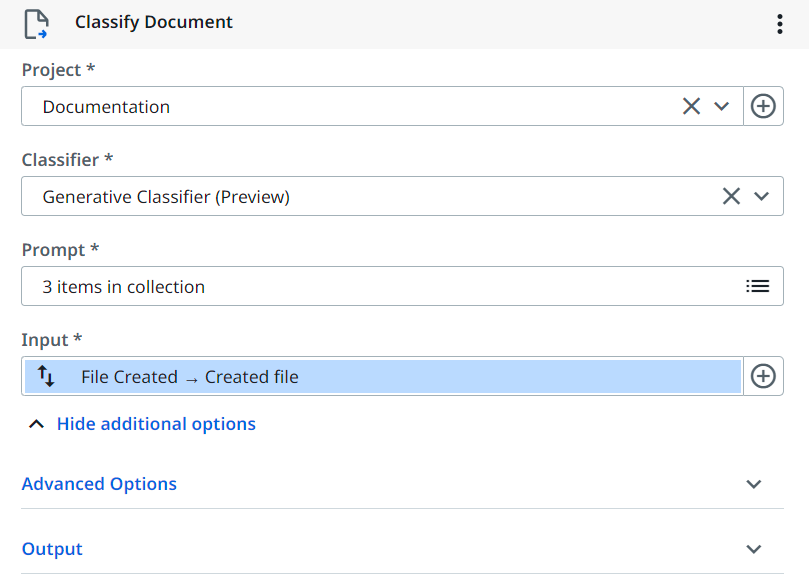Select the Documentation project field
This screenshot has width=809, height=588.
tap(350, 106)
